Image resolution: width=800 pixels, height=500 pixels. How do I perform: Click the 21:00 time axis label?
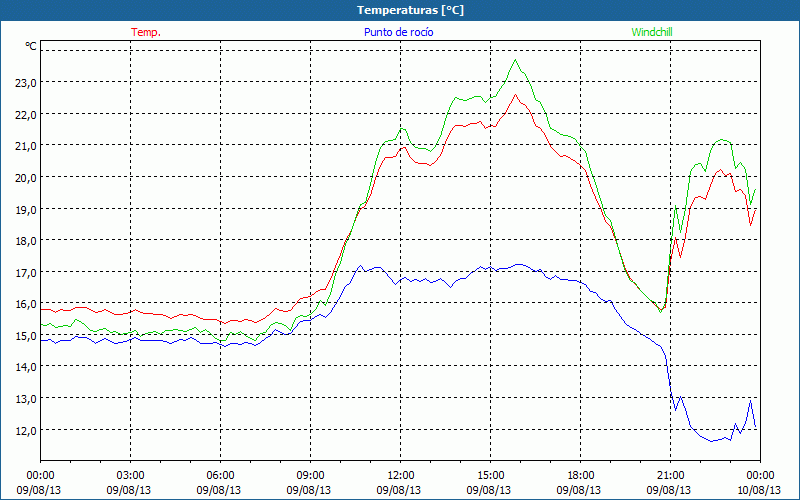[669, 476]
